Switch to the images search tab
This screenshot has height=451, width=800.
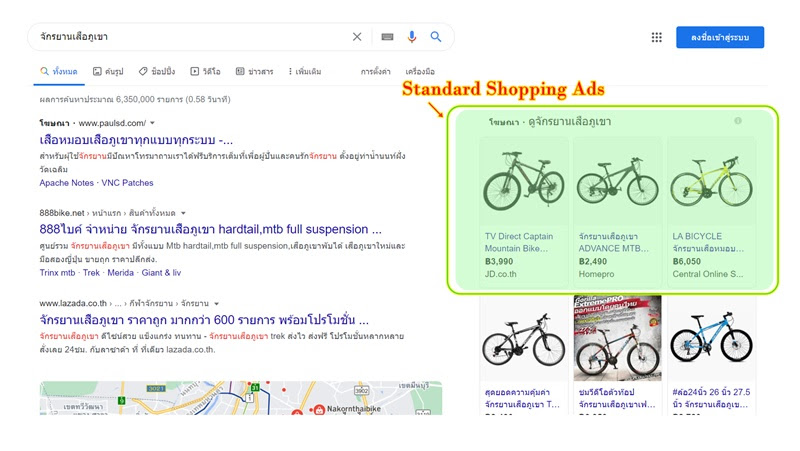click(107, 72)
